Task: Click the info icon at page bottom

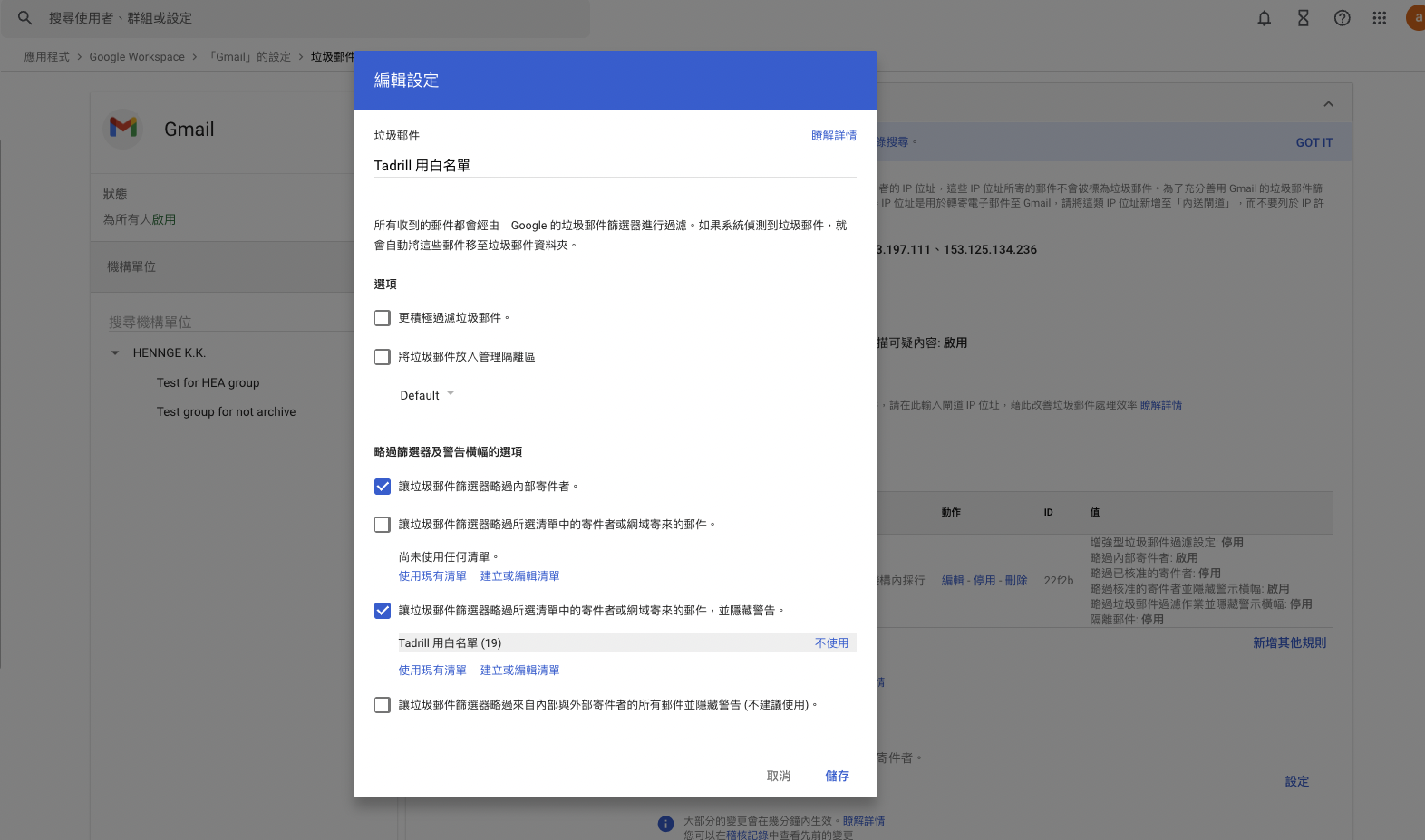Action: [x=665, y=824]
